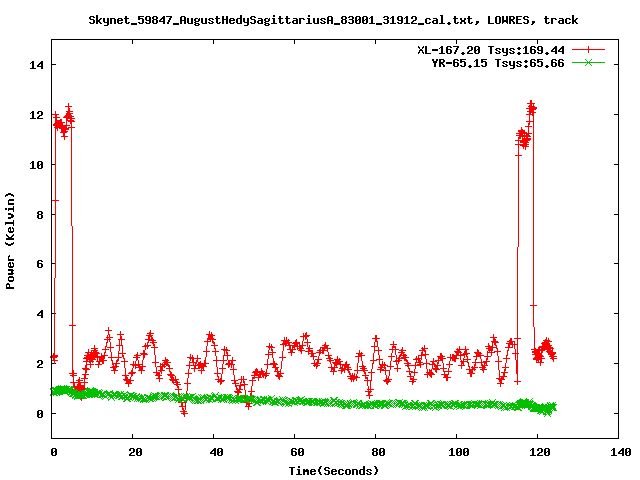Click the y-axis tick label 12

[36, 115]
